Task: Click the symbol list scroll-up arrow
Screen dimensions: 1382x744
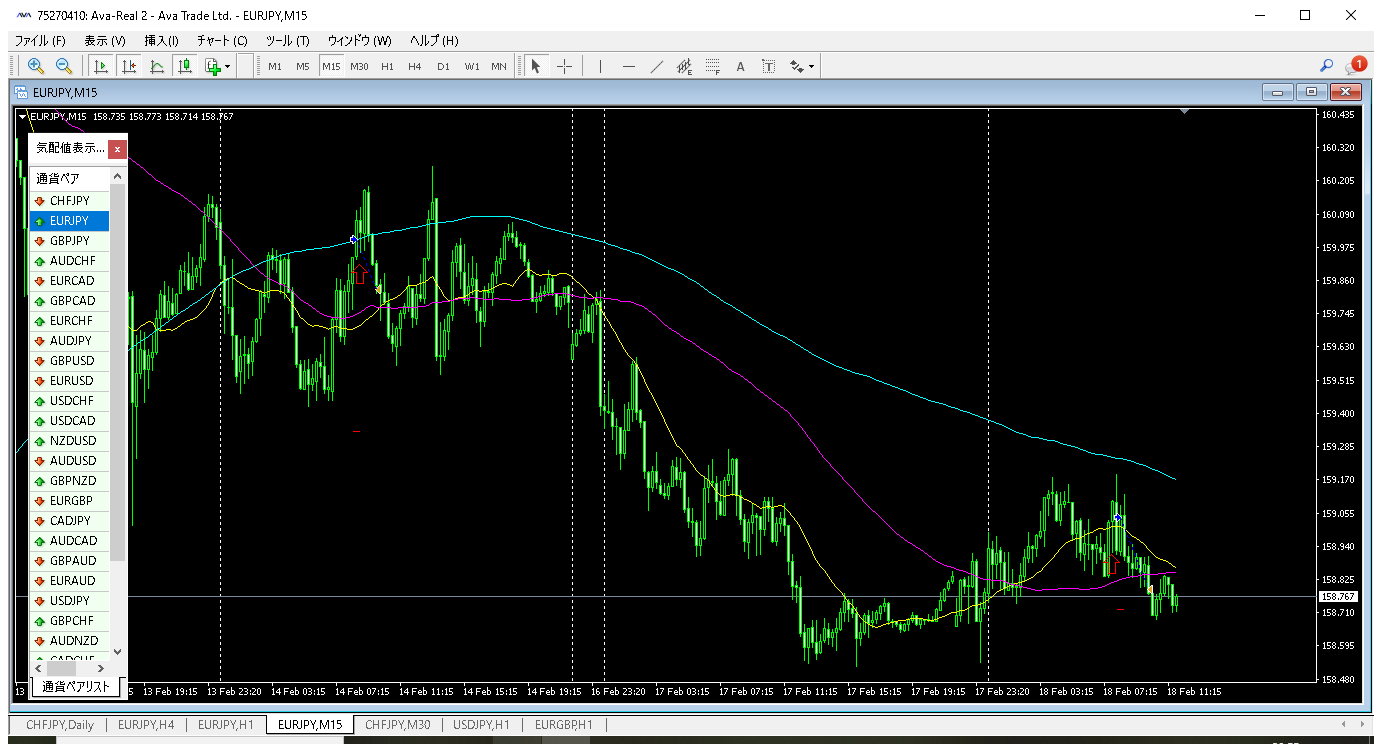Action: click(x=118, y=176)
